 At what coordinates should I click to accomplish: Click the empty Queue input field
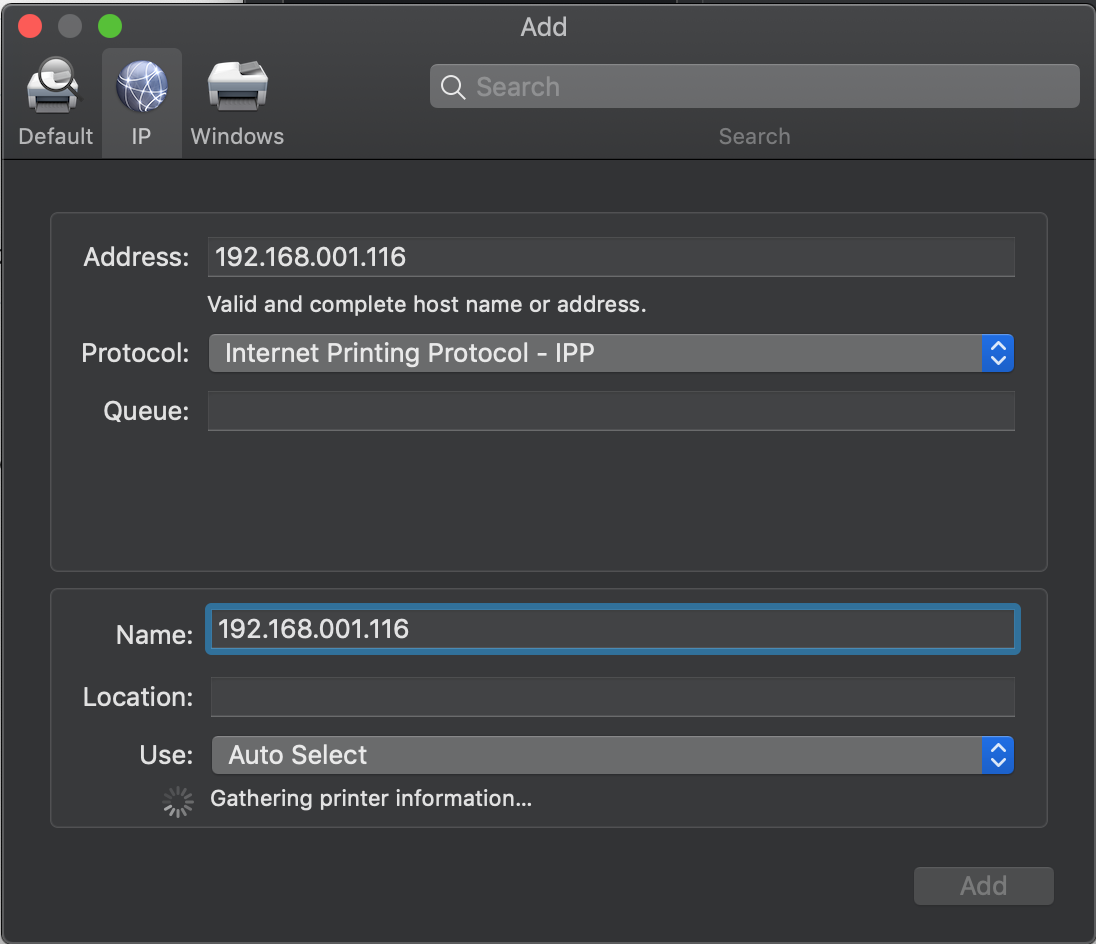coord(611,411)
